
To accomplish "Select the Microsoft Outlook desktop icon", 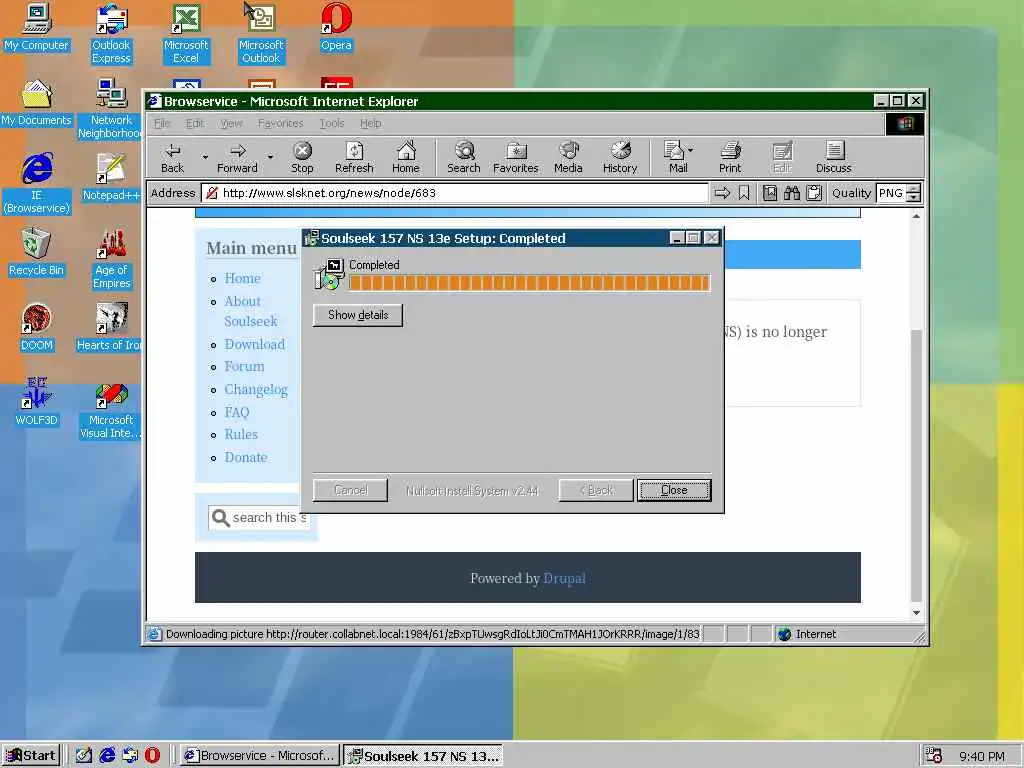I will click(261, 34).
